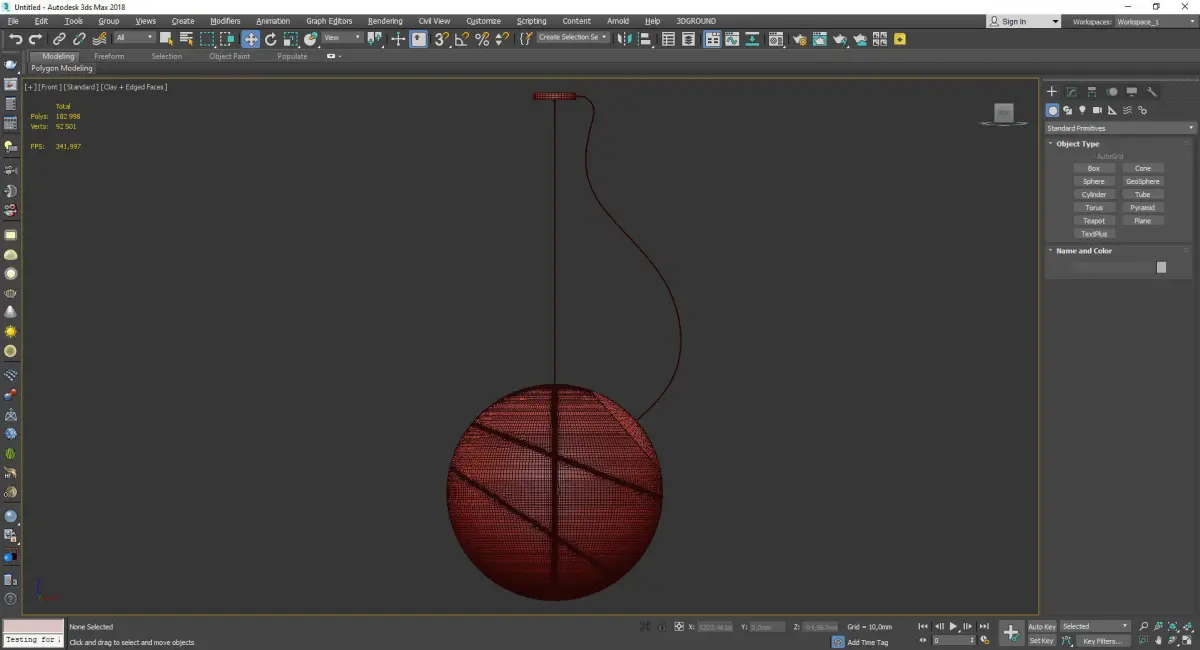Activate the Select and Scale tool

(x=290, y=39)
